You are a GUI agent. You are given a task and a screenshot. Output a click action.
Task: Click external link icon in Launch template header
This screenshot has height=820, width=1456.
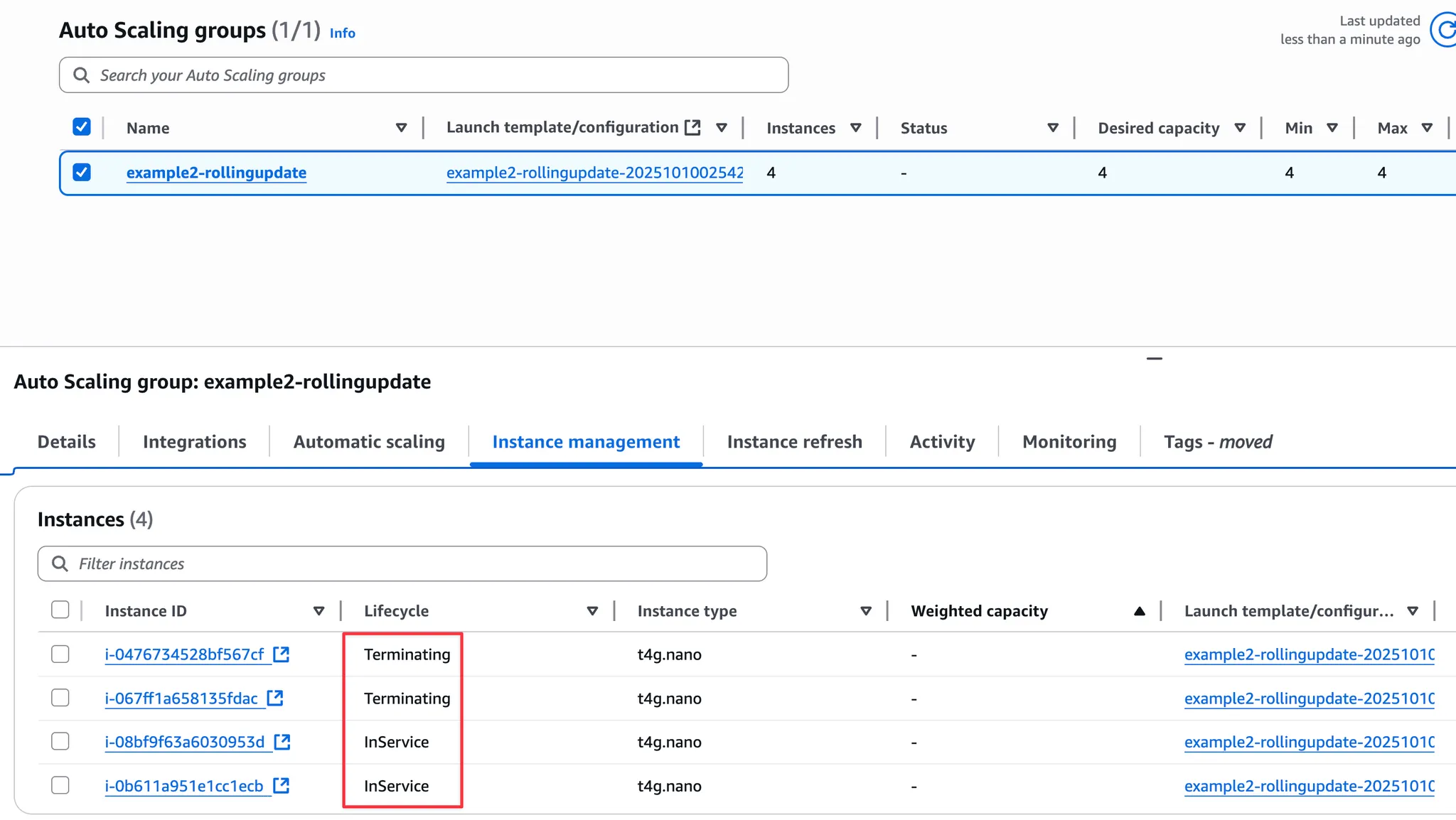click(x=692, y=128)
